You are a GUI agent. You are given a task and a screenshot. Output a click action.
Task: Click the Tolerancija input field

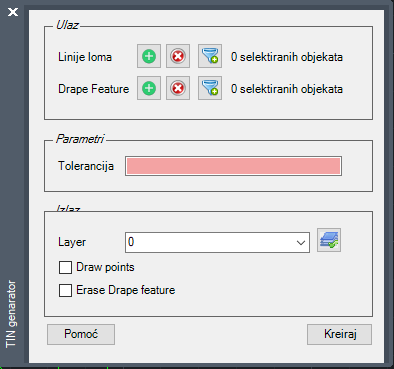[x=233, y=166]
